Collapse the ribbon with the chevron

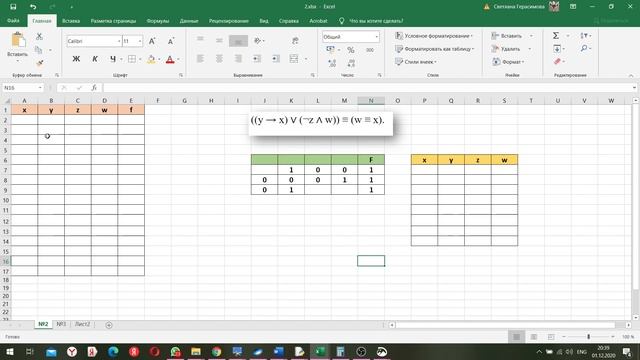631,76
